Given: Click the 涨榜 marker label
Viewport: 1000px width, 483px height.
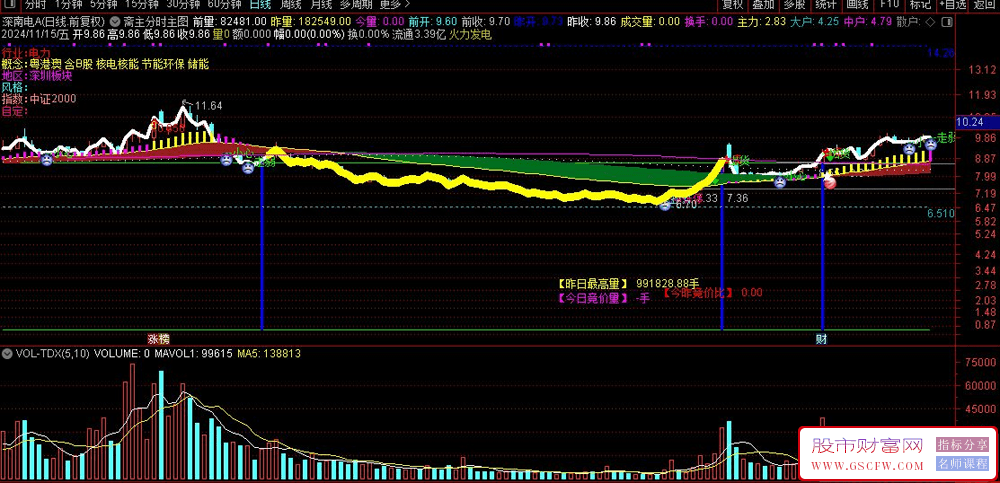Looking at the screenshot, I should 159,339.
